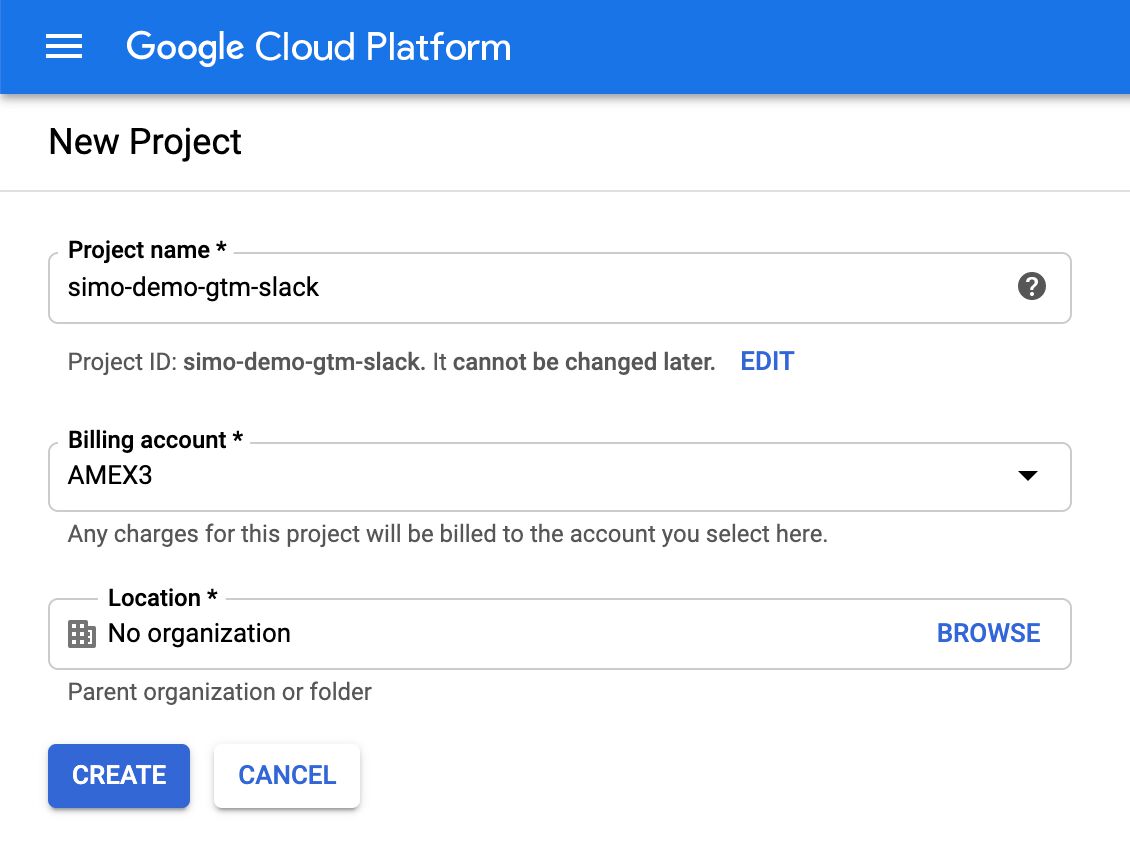Image resolution: width=1130 pixels, height=864 pixels.
Task: Click the billing charges helper text
Action: tap(448, 534)
